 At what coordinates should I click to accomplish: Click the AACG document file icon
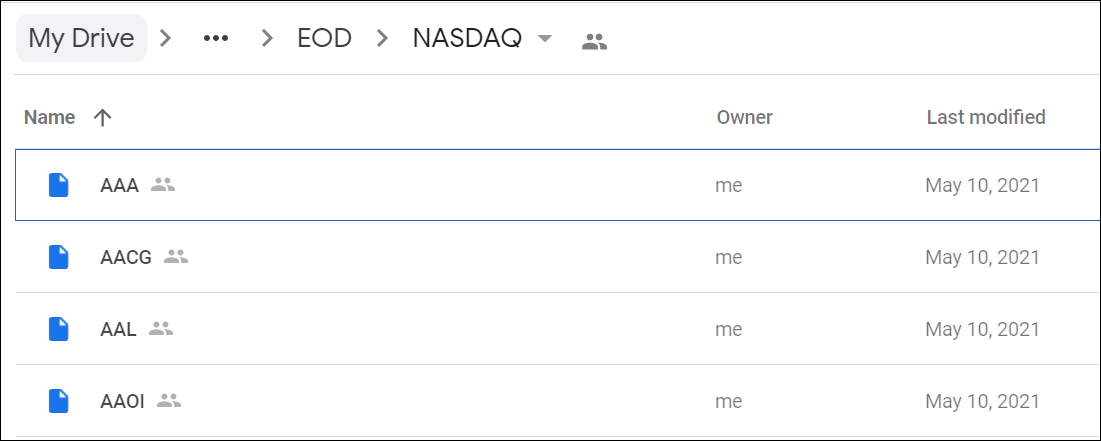58,257
